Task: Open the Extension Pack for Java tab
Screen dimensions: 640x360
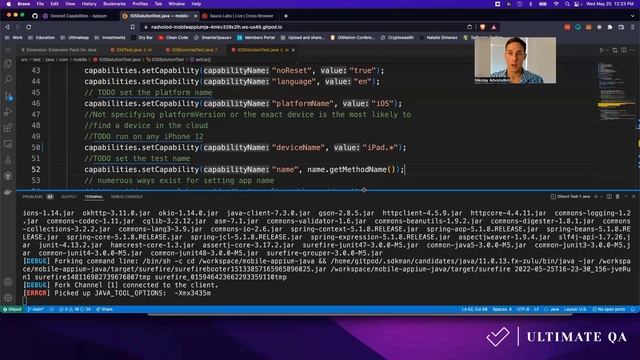Action: point(61,50)
